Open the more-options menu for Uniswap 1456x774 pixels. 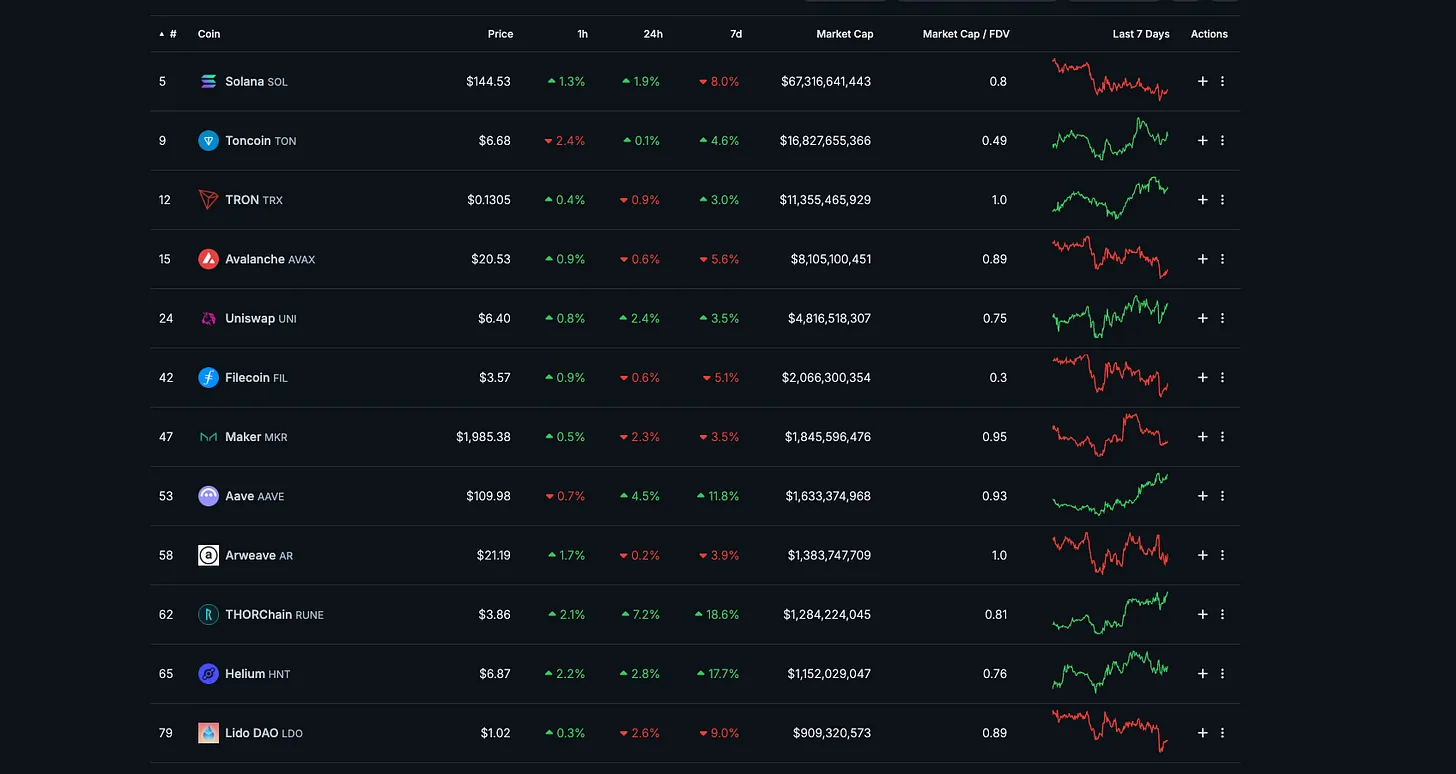1223,318
